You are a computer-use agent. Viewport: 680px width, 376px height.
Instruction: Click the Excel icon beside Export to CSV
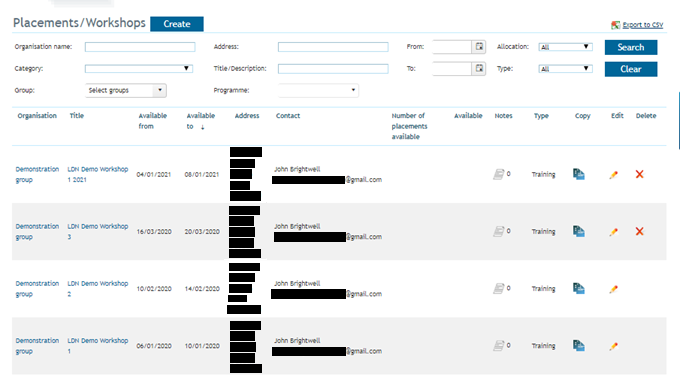click(x=615, y=25)
